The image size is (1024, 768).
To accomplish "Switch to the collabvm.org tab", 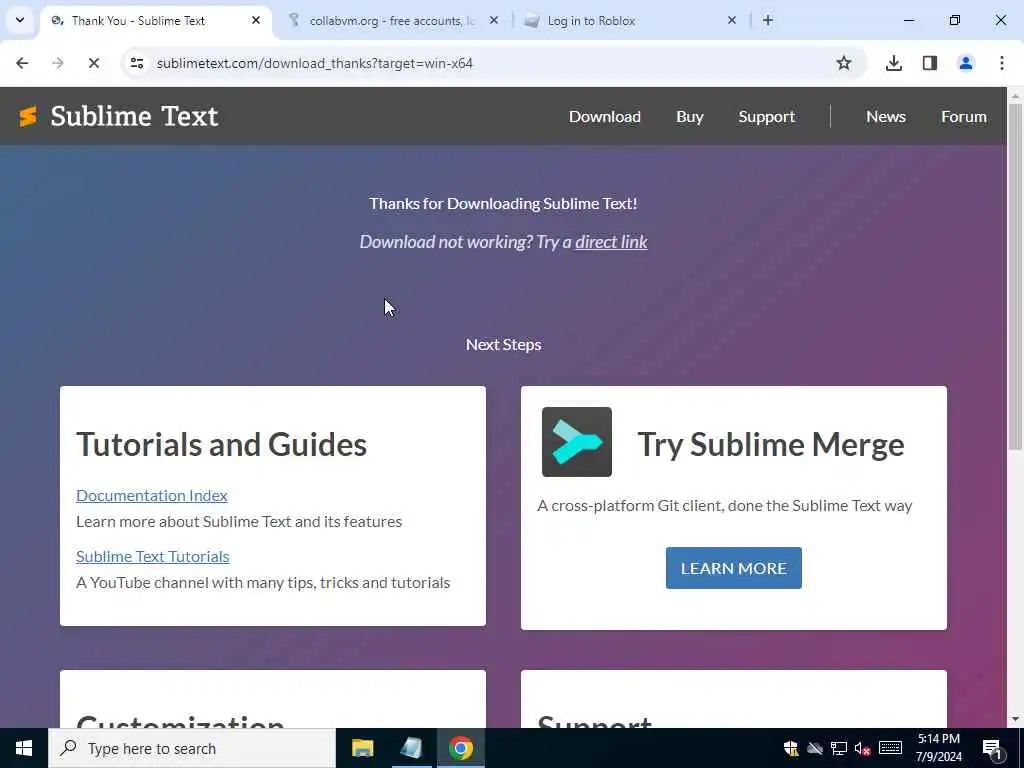I will pos(394,21).
